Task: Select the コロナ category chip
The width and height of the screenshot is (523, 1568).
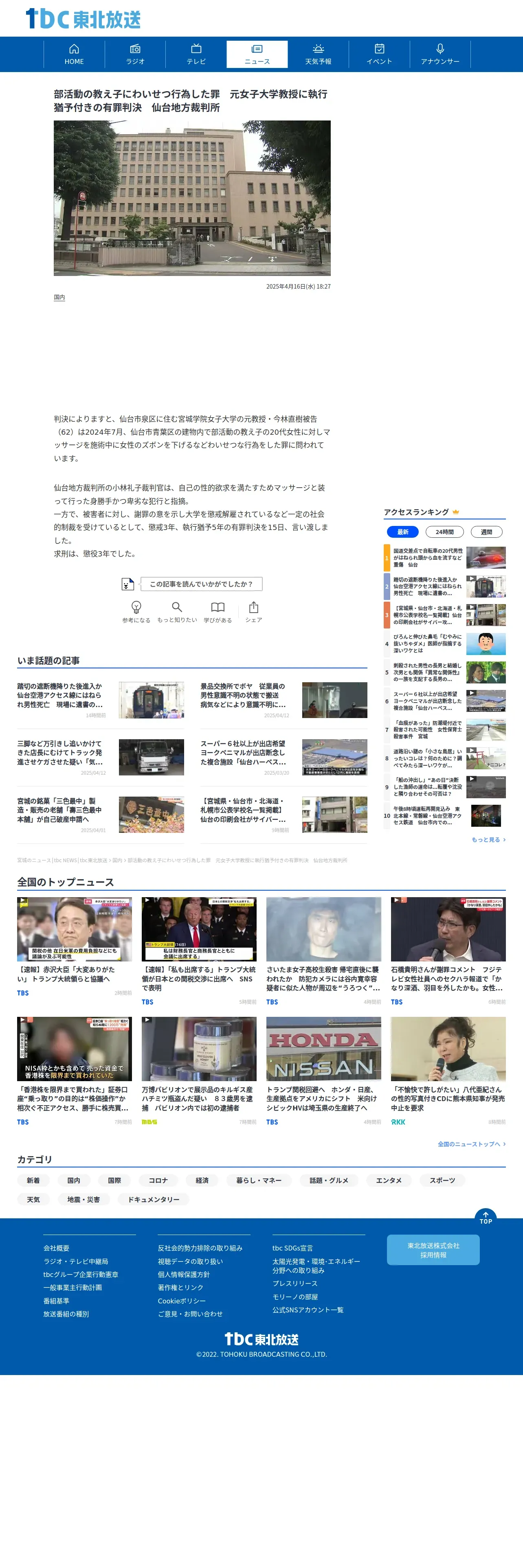Action: tap(158, 1181)
